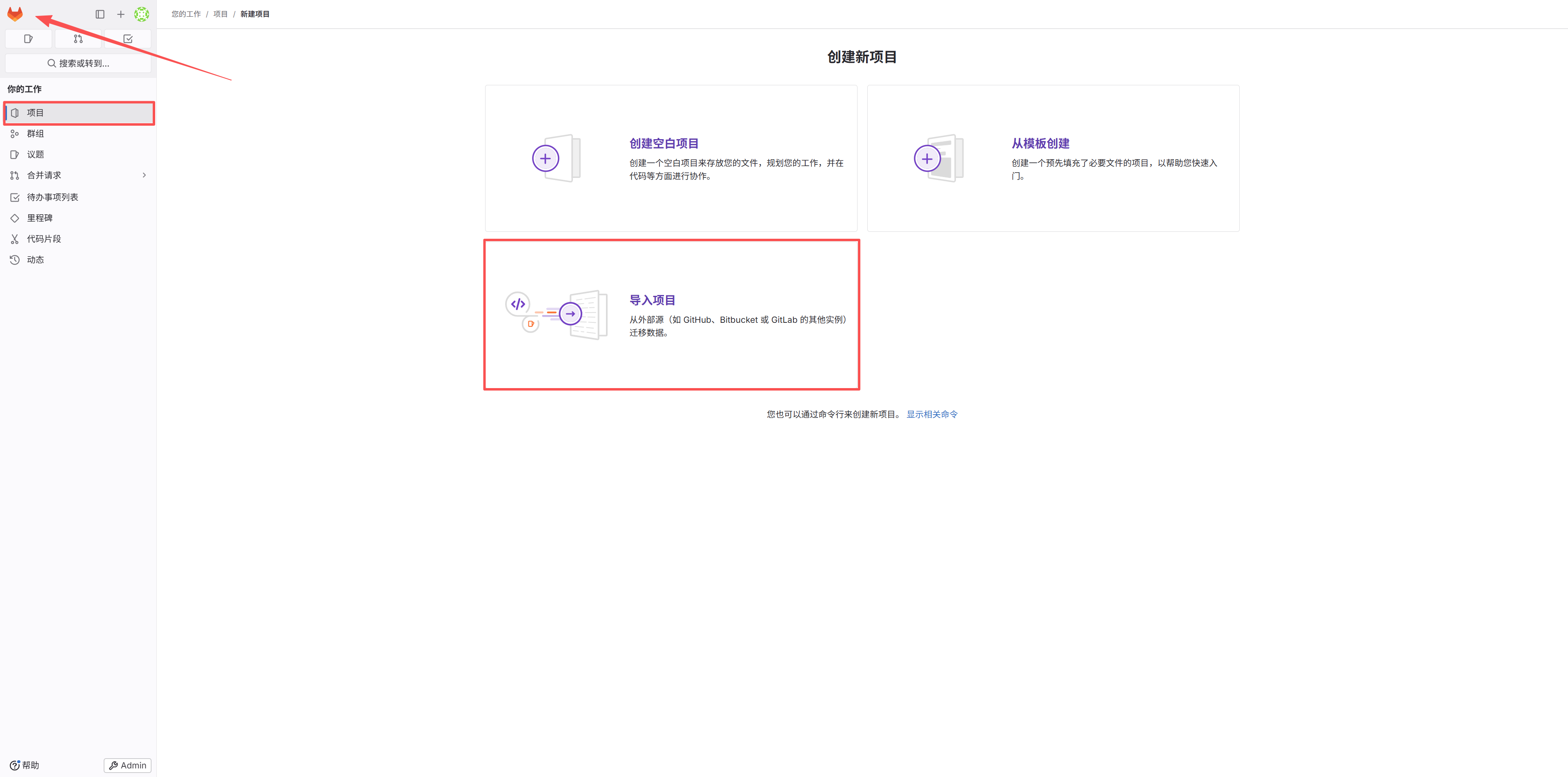Open 合并请求 in the sidebar
The width and height of the screenshot is (1568, 777).
pyautogui.click(x=78, y=175)
